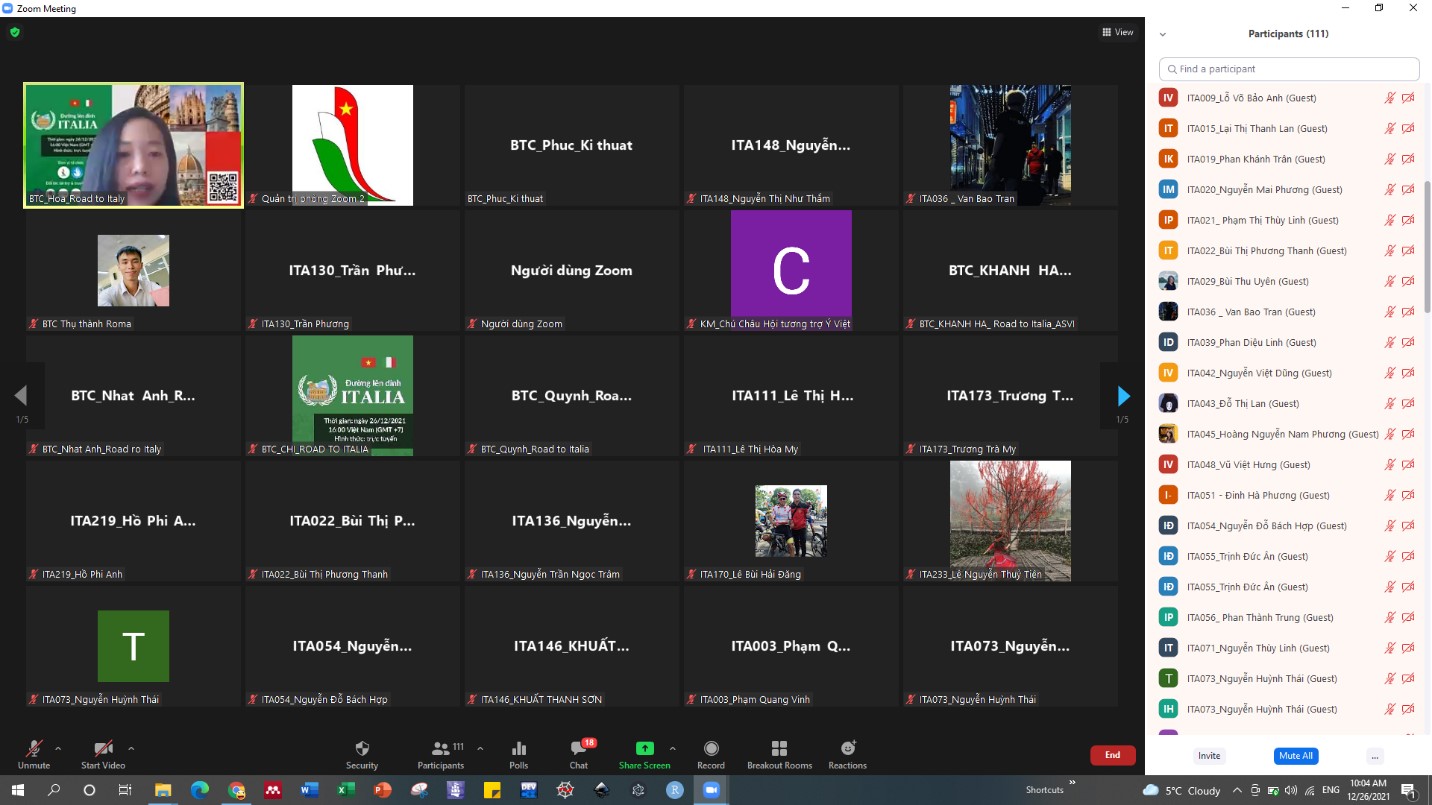The width and height of the screenshot is (1432, 805).
Task: Toggle the Participants panel from toolbar
Action: click(x=440, y=749)
